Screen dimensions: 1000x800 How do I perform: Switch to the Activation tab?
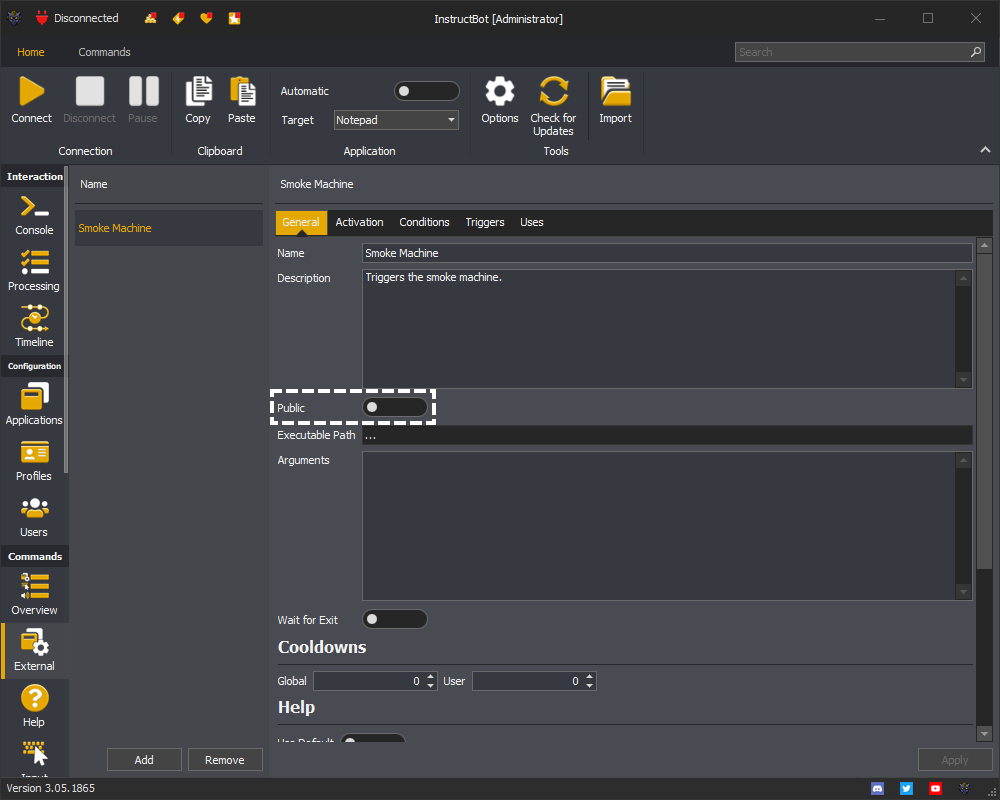pyautogui.click(x=360, y=222)
